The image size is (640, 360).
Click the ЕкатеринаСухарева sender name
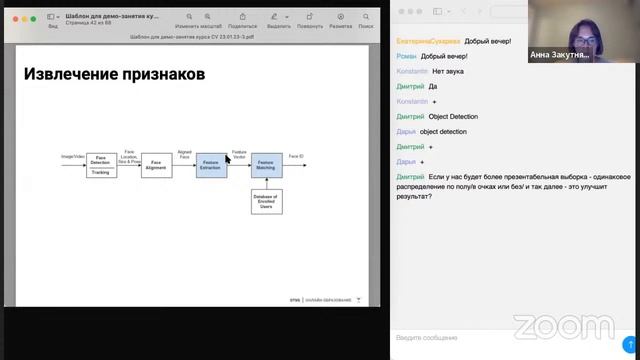[x=428, y=41]
